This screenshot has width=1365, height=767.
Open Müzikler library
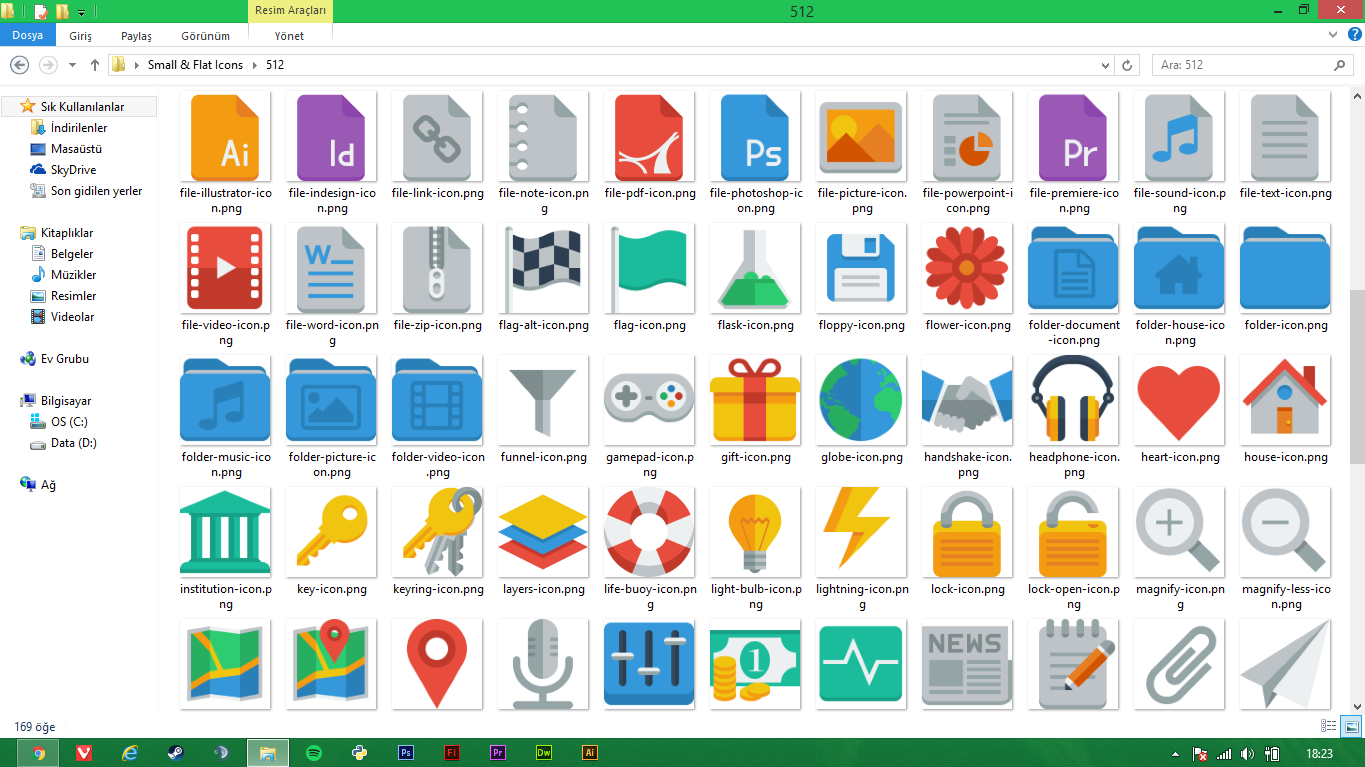[x=73, y=275]
